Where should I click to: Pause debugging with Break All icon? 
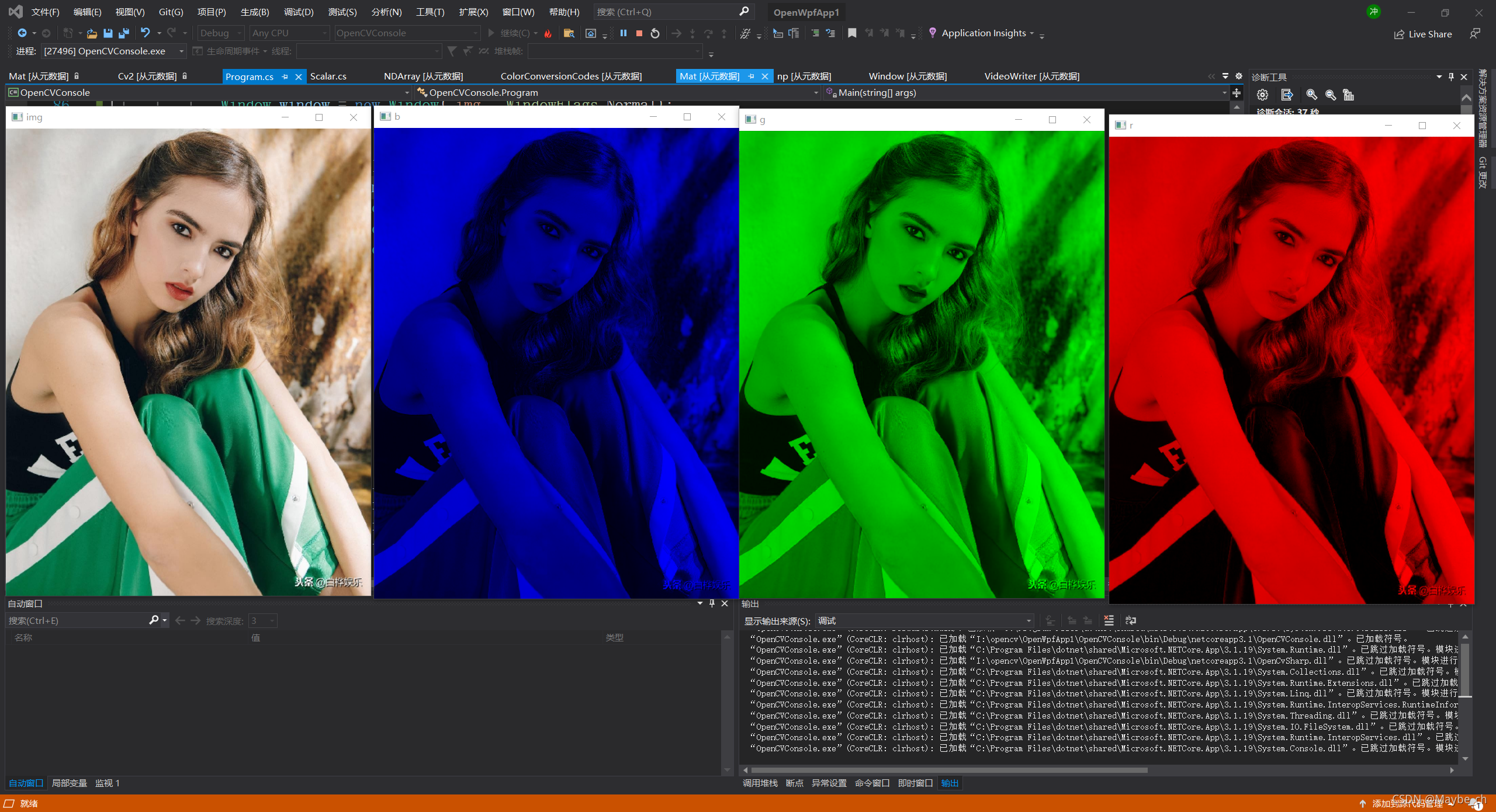pyautogui.click(x=624, y=33)
